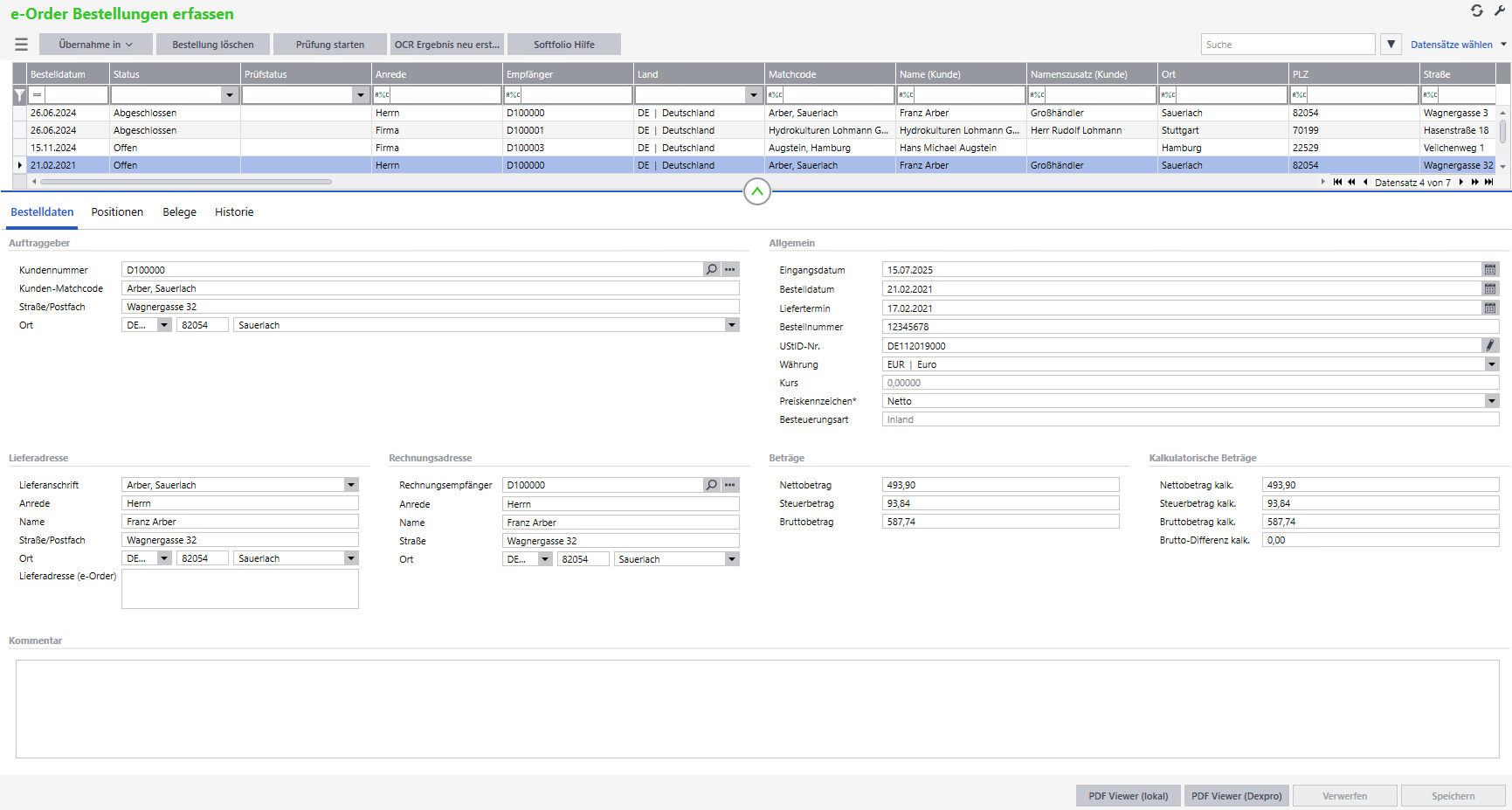Jump to the last record in navigator
Image resolution: width=1512 pixels, height=810 pixels.
pos(1489,183)
